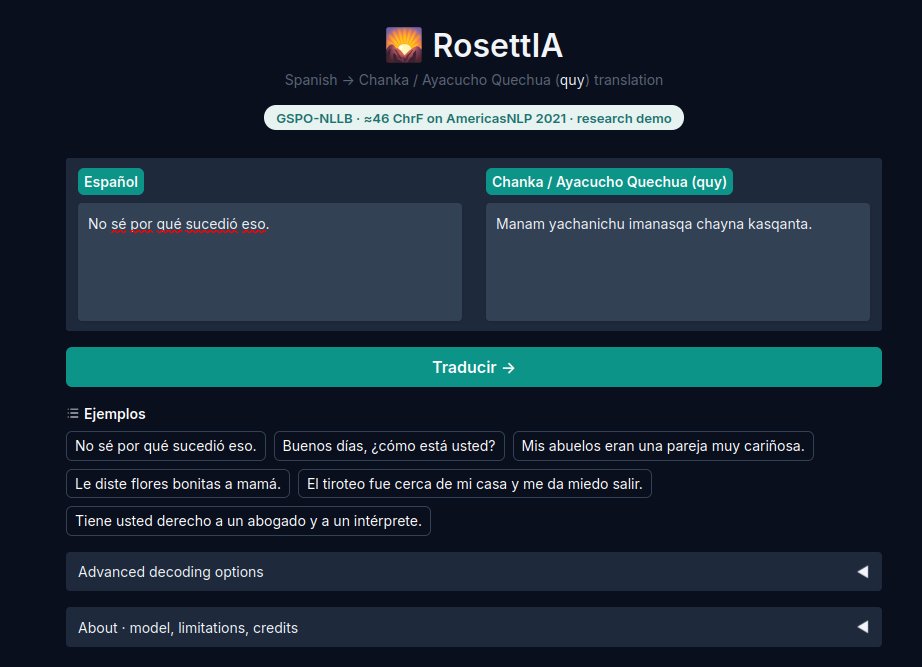Expand Advanced decoding options accordion
Screen dimensions: 922x667
click(x=473, y=572)
